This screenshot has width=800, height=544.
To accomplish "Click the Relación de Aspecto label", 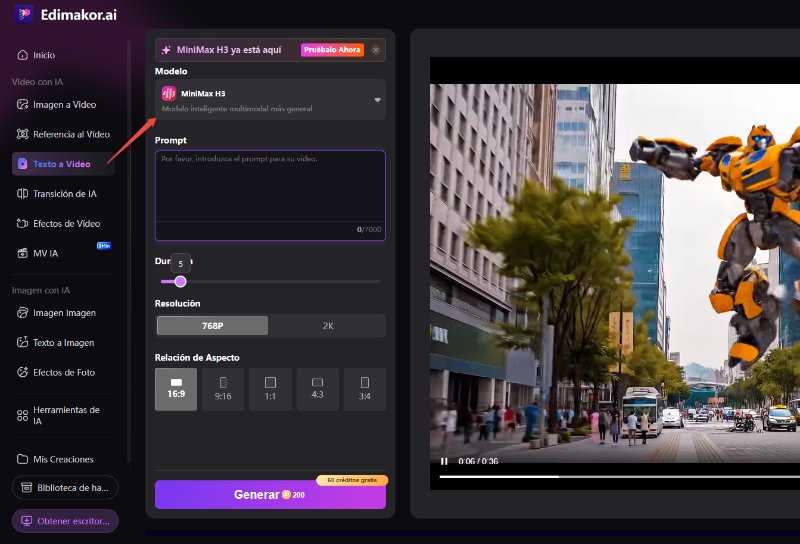I will (197, 357).
